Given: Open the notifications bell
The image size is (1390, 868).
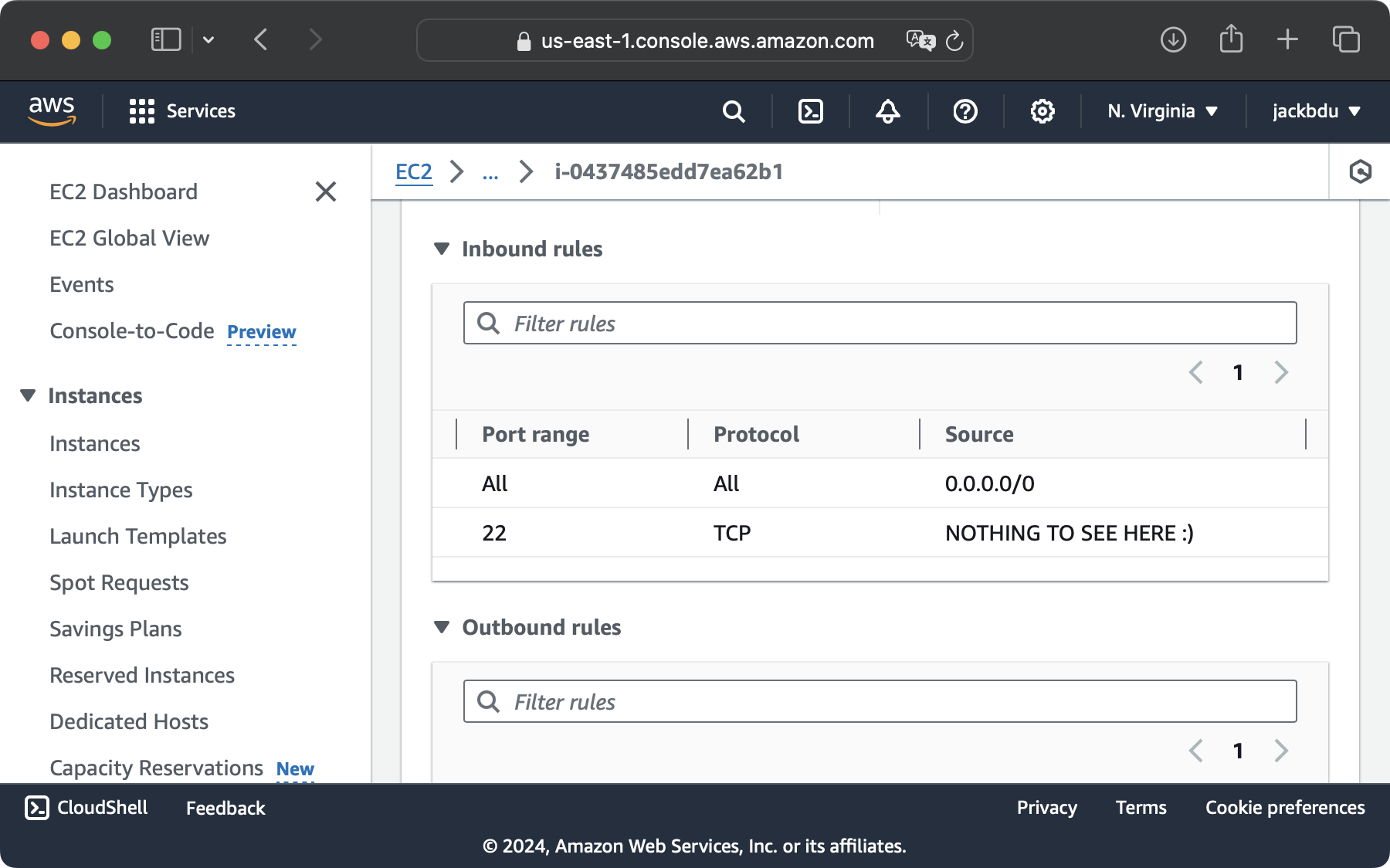Looking at the screenshot, I should tap(887, 111).
